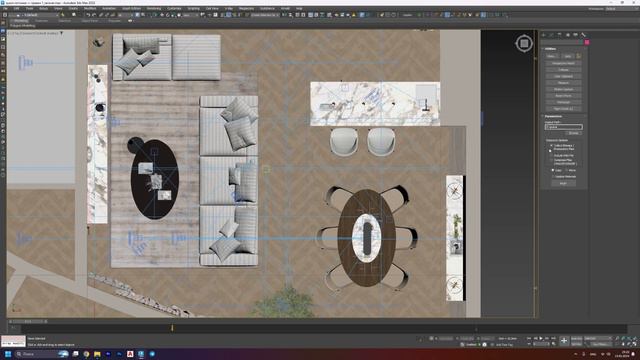Click the ViewCube in the viewport corner
Image resolution: width=640 pixels, height=360 pixels.
[x=524, y=43]
